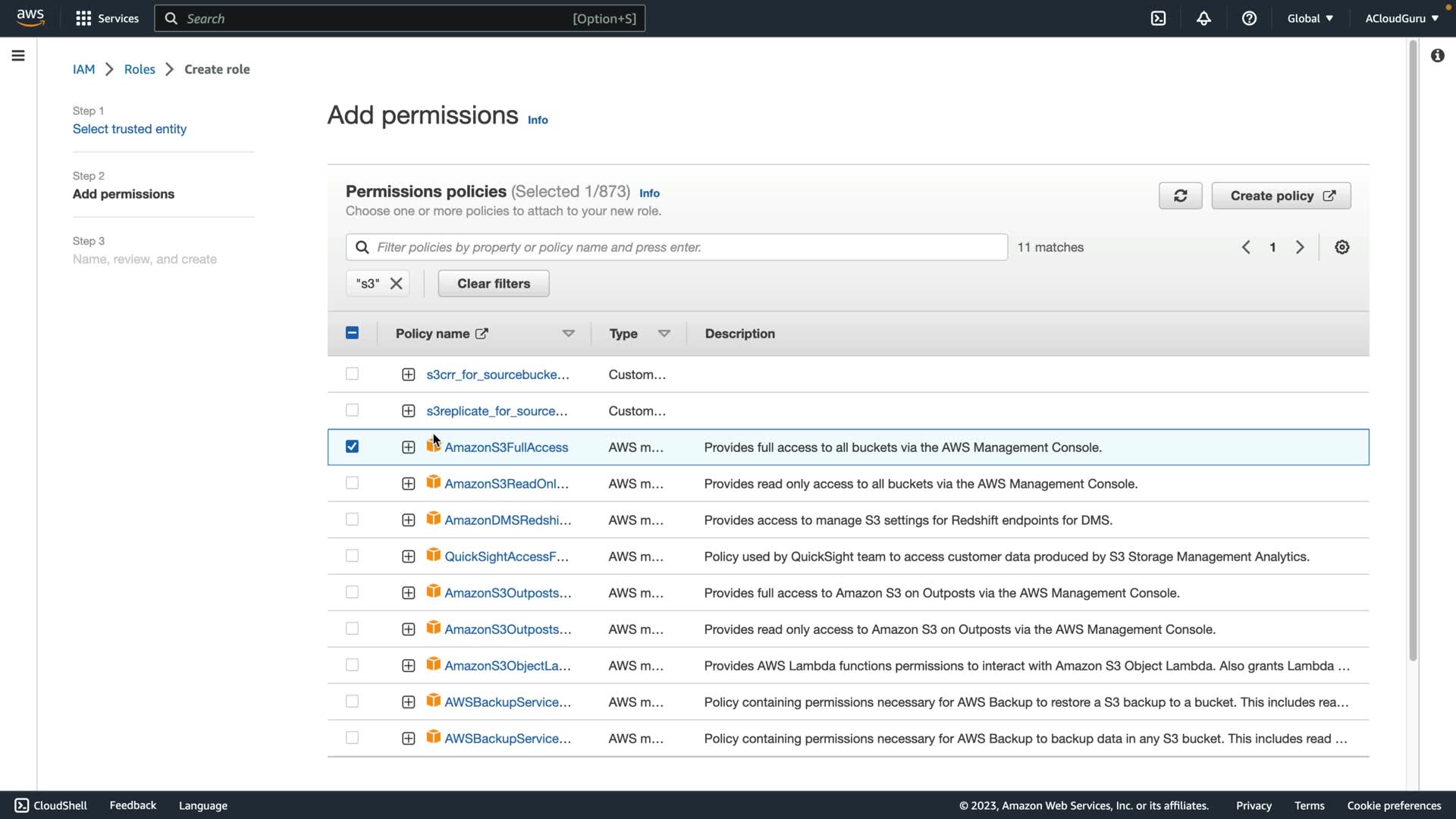
Task: Go to next page of policies
Action: 1300,247
